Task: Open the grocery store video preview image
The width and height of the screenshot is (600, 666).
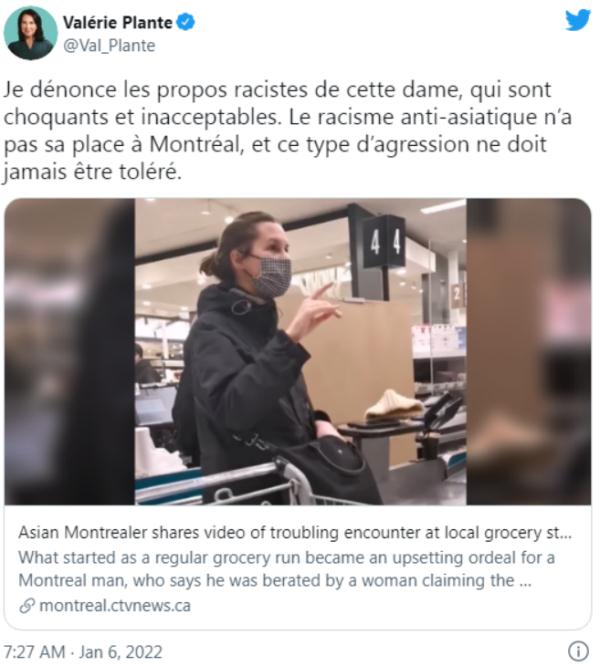Action: pyautogui.click(x=297, y=352)
